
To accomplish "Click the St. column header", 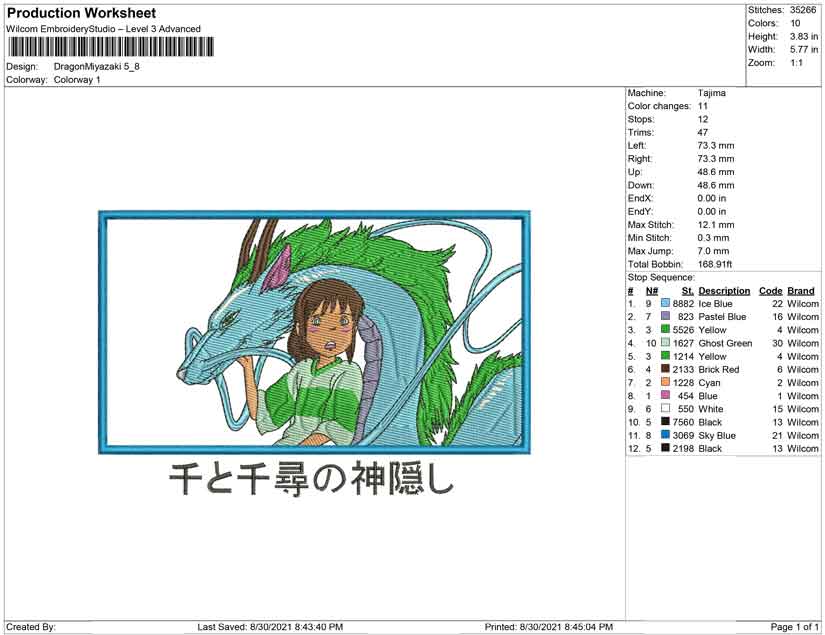I will 688,291.
